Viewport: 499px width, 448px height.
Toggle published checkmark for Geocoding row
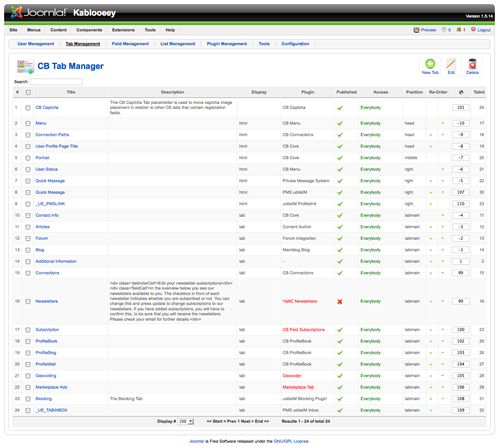(340, 376)
